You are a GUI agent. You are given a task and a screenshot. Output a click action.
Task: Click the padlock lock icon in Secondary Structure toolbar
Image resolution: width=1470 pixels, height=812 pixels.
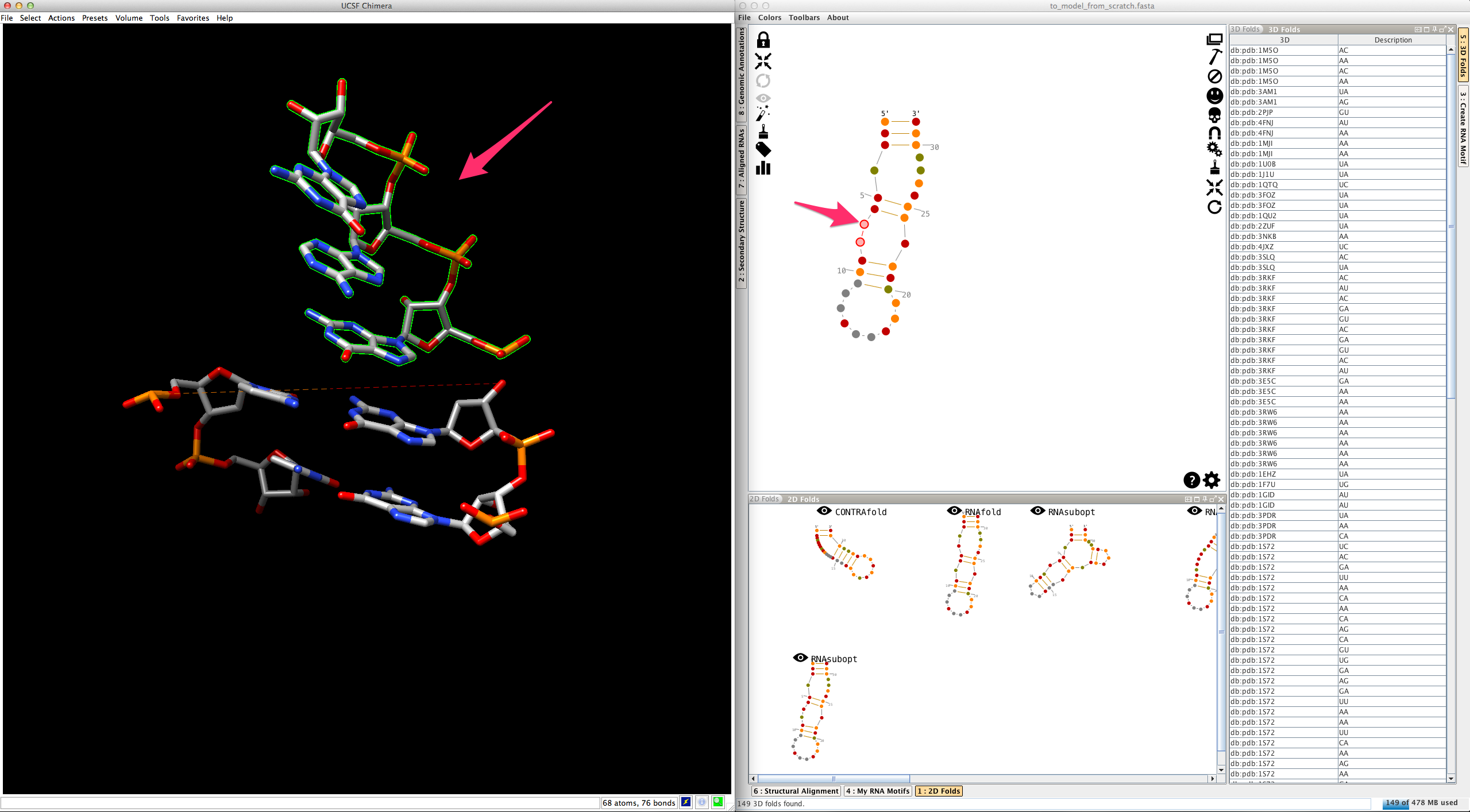763,40
